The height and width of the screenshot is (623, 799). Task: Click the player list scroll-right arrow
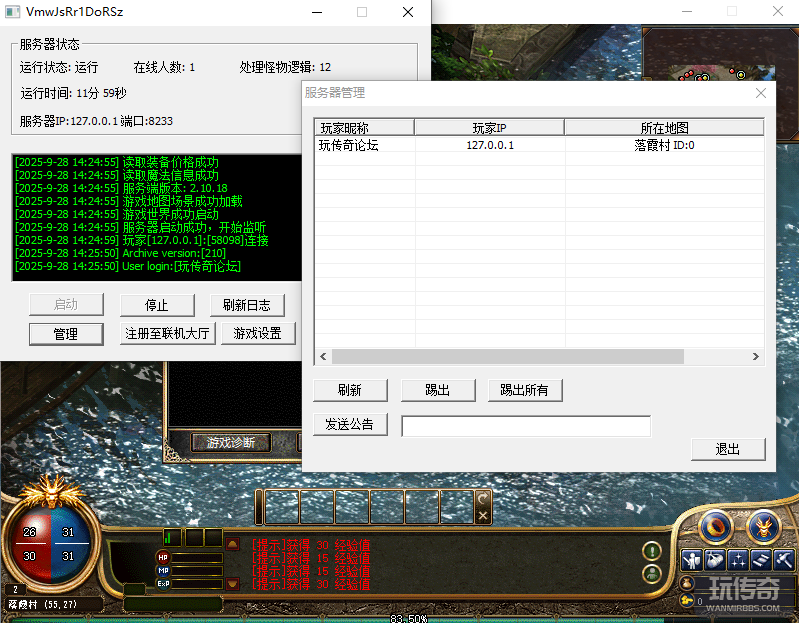756,357
